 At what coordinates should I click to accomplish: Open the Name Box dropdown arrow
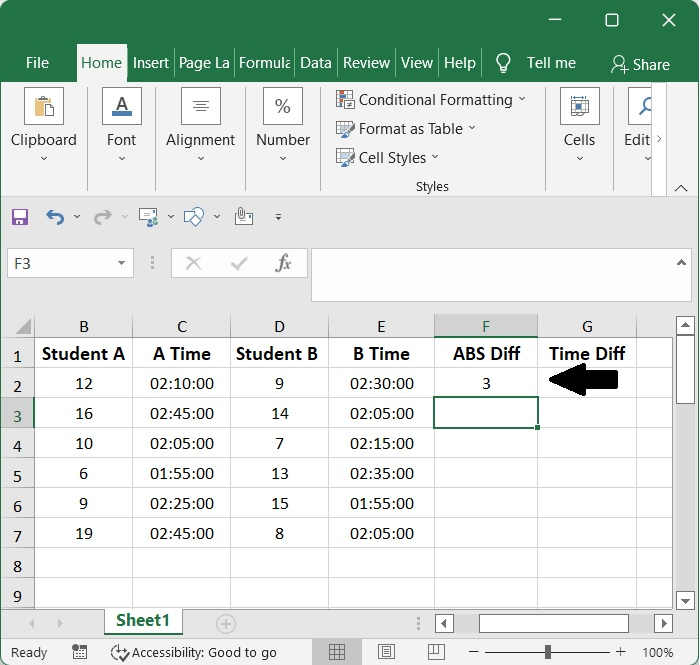122,264
